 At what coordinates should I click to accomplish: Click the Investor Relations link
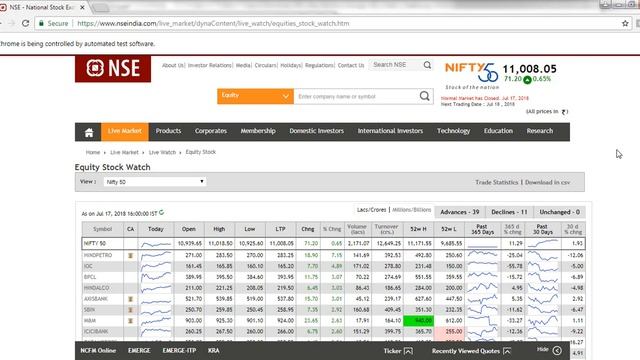coord(209,65)
